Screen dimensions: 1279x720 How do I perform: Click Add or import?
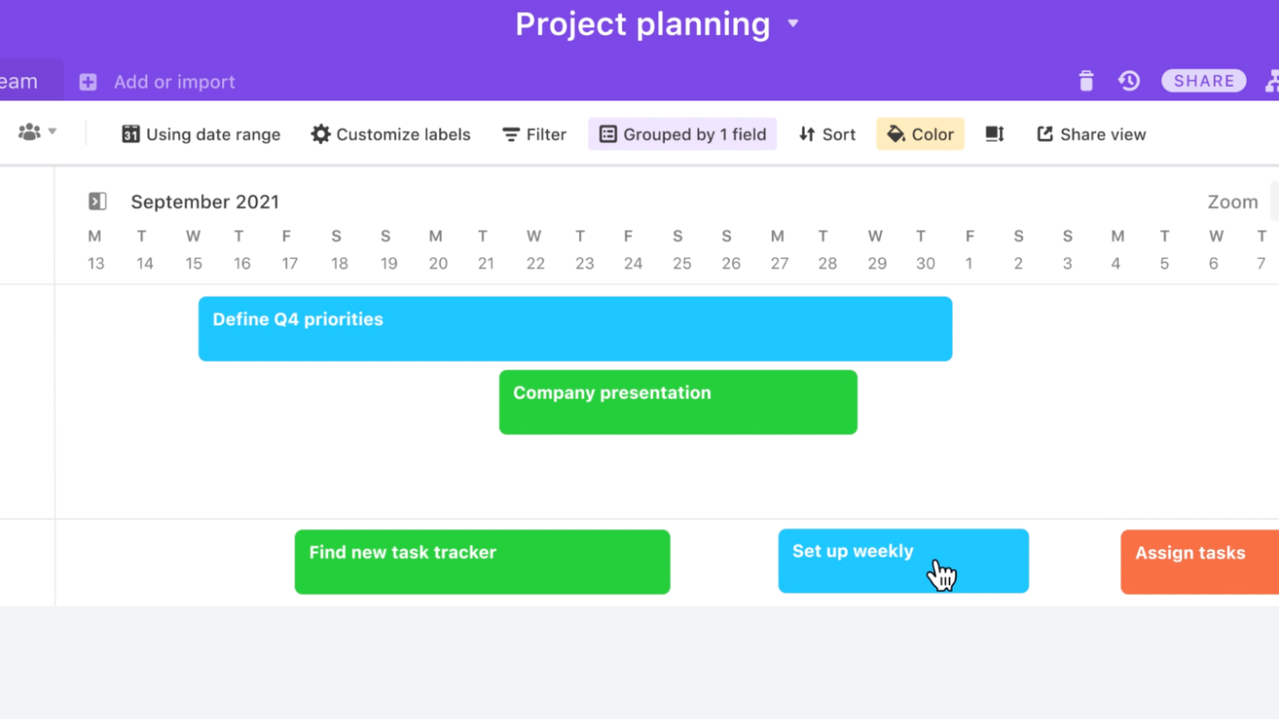coord(174,82)
